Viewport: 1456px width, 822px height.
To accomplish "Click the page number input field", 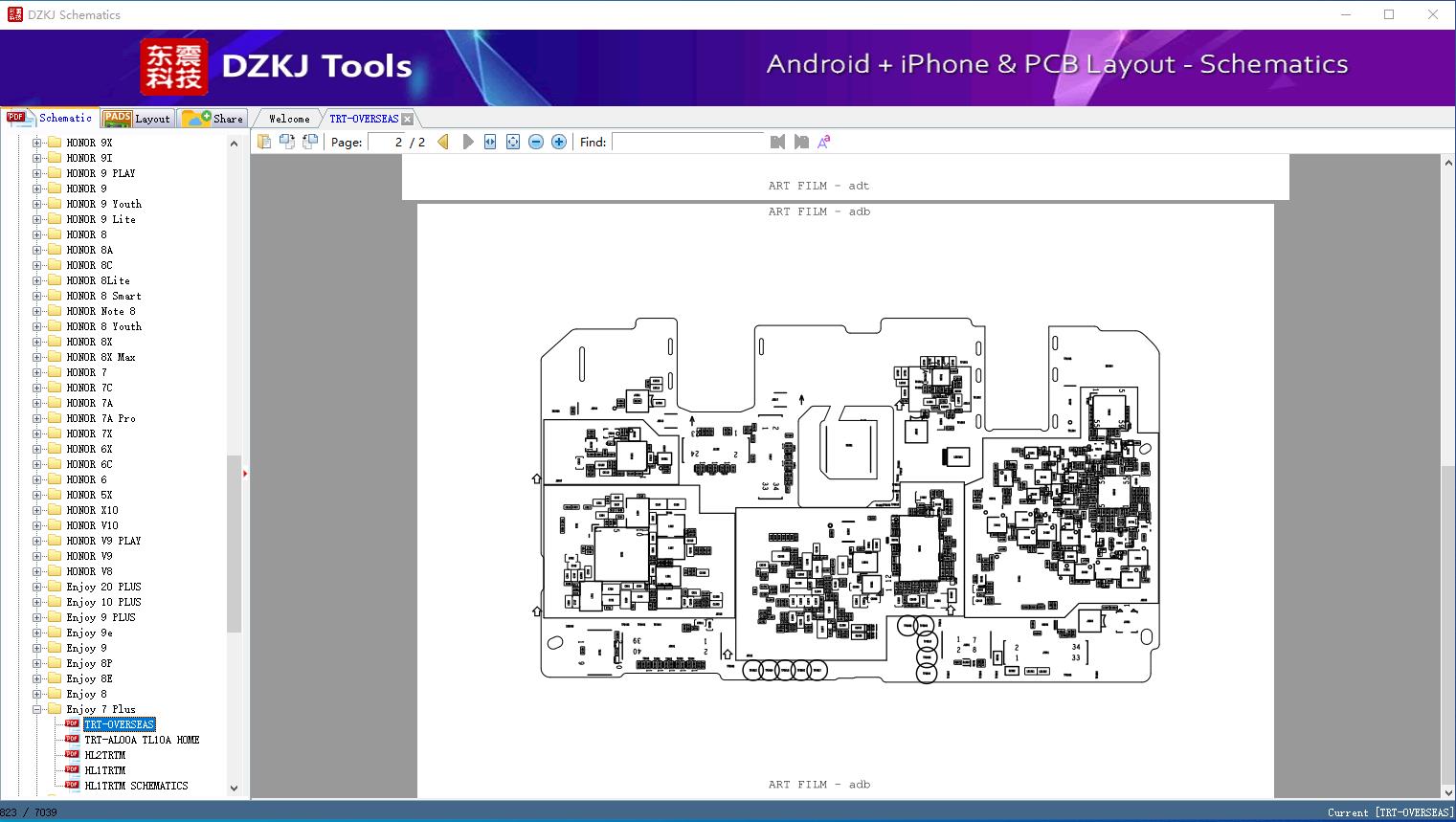I will coord(387,142).
